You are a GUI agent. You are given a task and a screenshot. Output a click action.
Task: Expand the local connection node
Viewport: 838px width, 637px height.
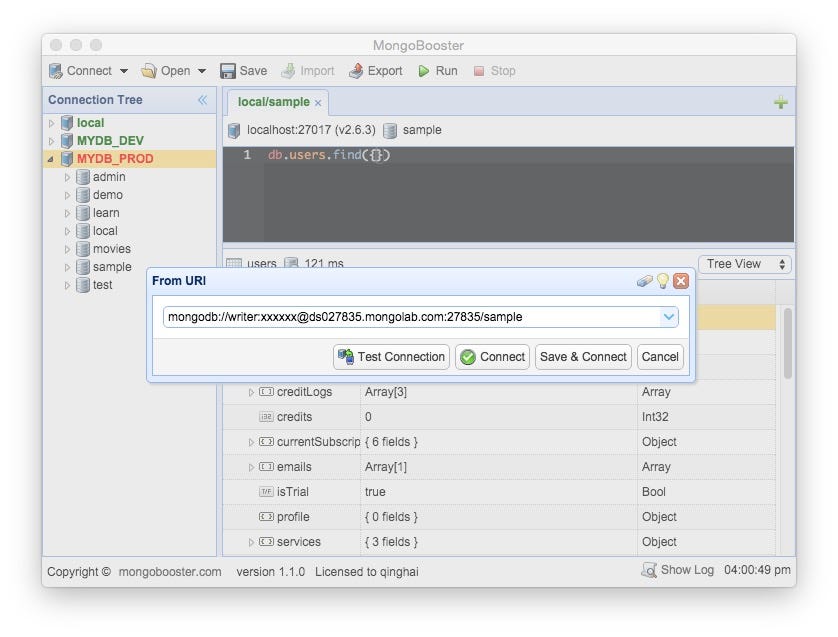[51, 123]
